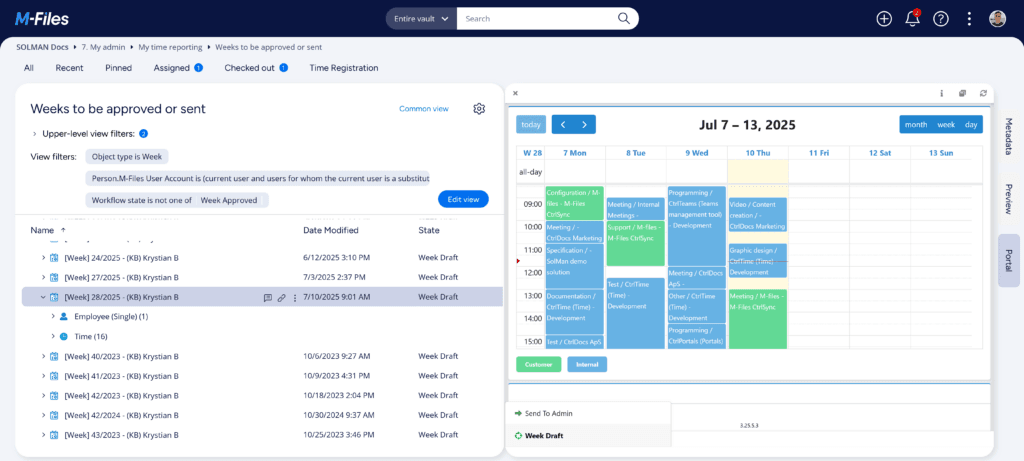Click the Edit view button
Screen dimensions: 1024x461
tap(463, 199)
